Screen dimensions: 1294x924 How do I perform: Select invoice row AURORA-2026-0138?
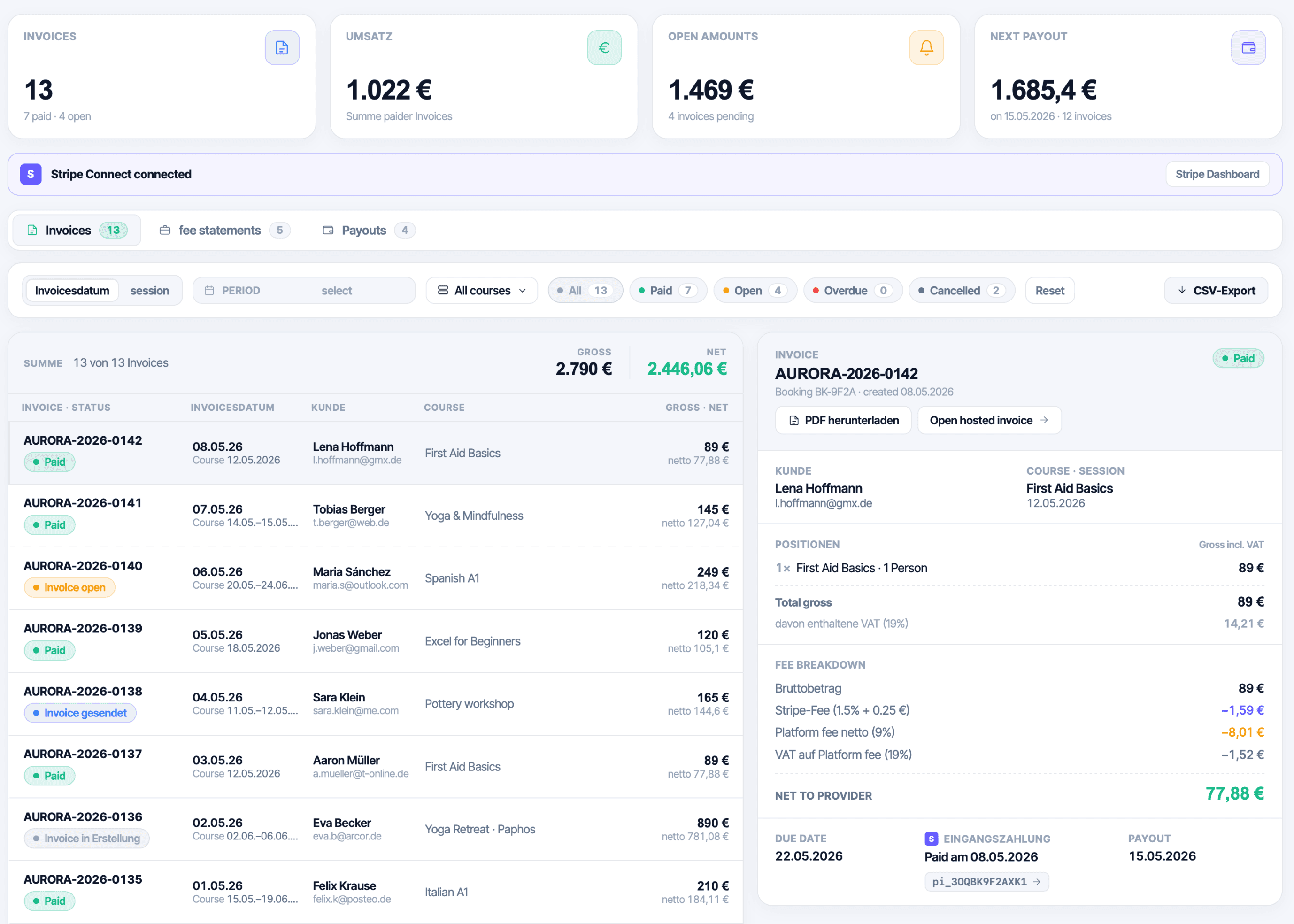point(376,704)
